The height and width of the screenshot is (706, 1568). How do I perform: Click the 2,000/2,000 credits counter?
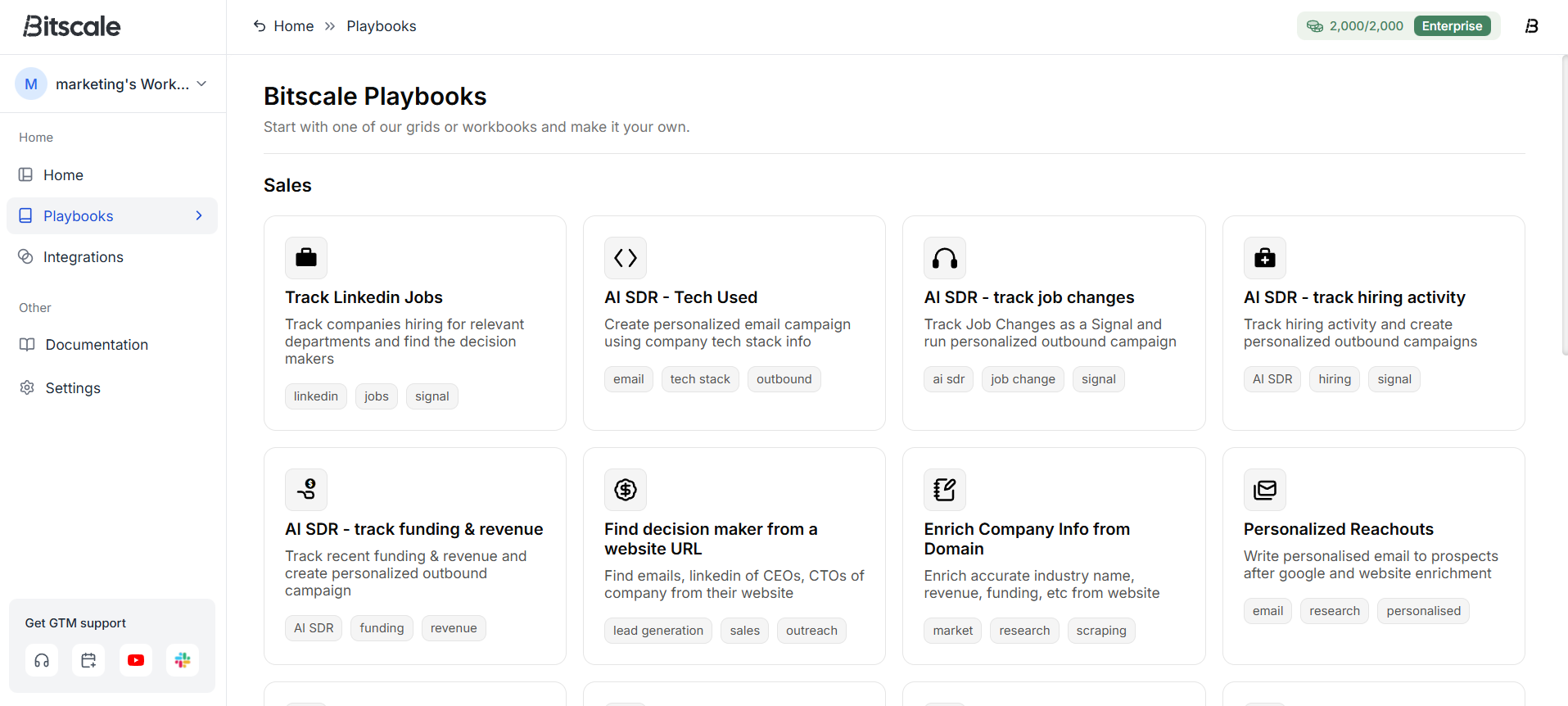click(1366, 26)
